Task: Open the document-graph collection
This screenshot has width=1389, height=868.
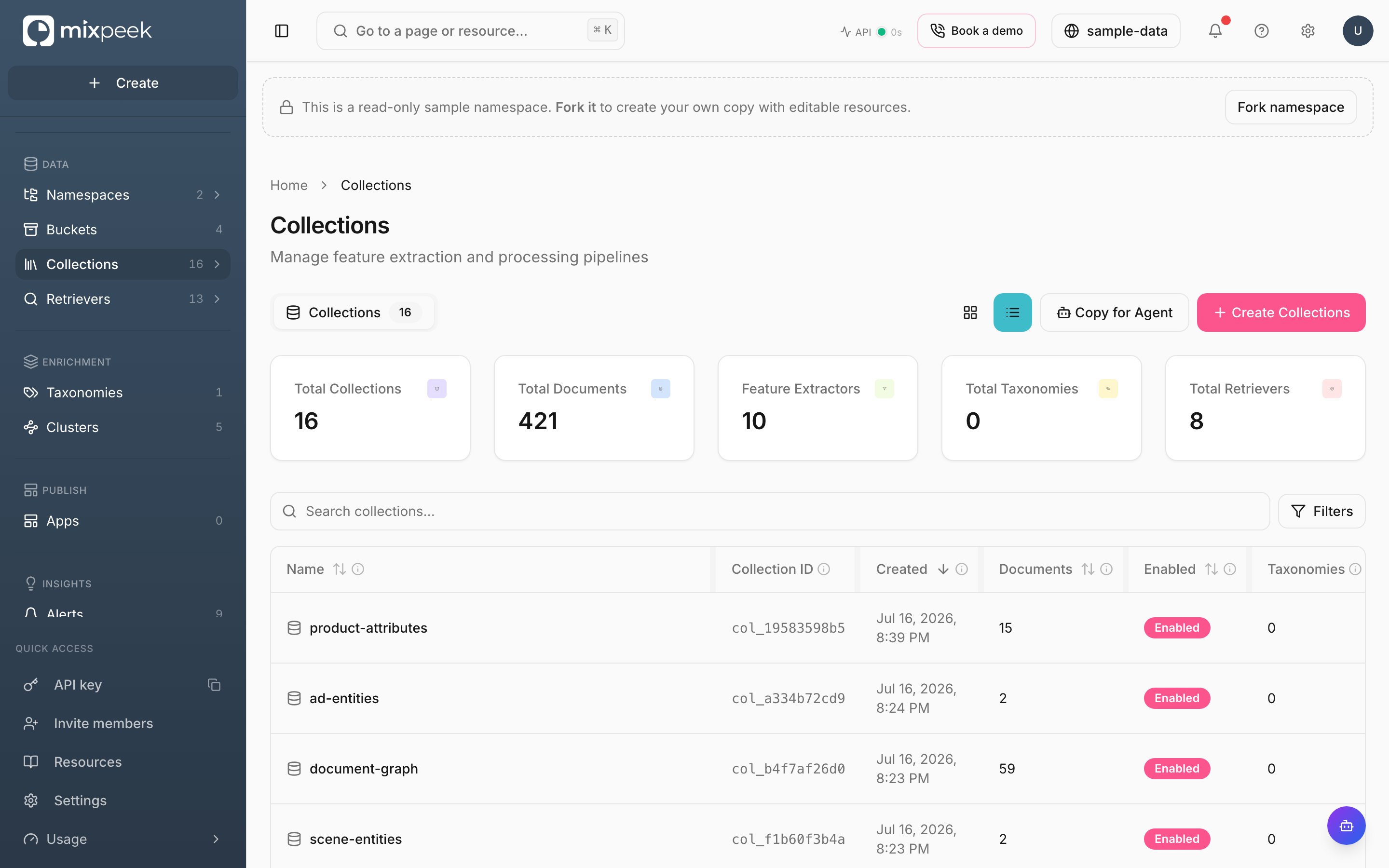Action: coord(363,769)
